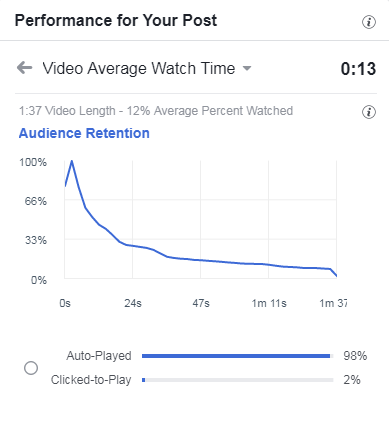389x445 pixels.
Task: Click the Auto-Played 98% progress bar
Action: click(x=238, y=356)
